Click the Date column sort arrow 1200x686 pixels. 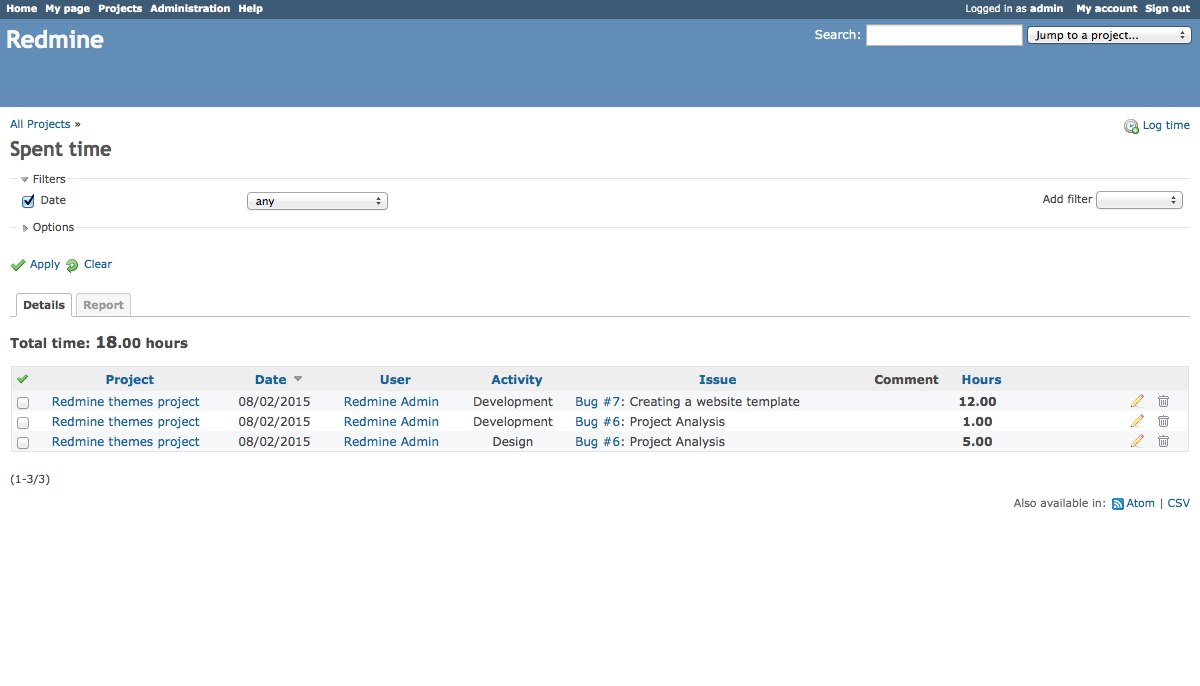click(298, 380)
